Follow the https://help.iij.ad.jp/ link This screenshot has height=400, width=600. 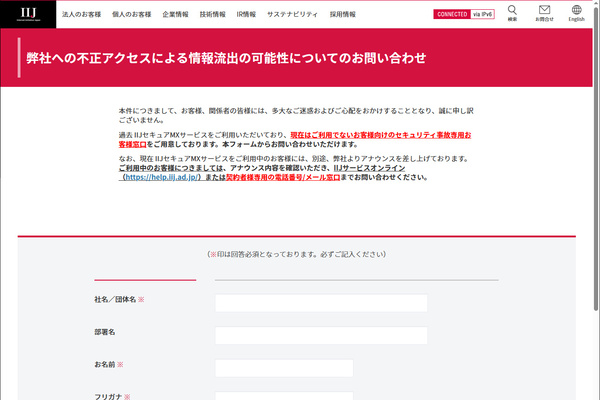tap(162, 177)
